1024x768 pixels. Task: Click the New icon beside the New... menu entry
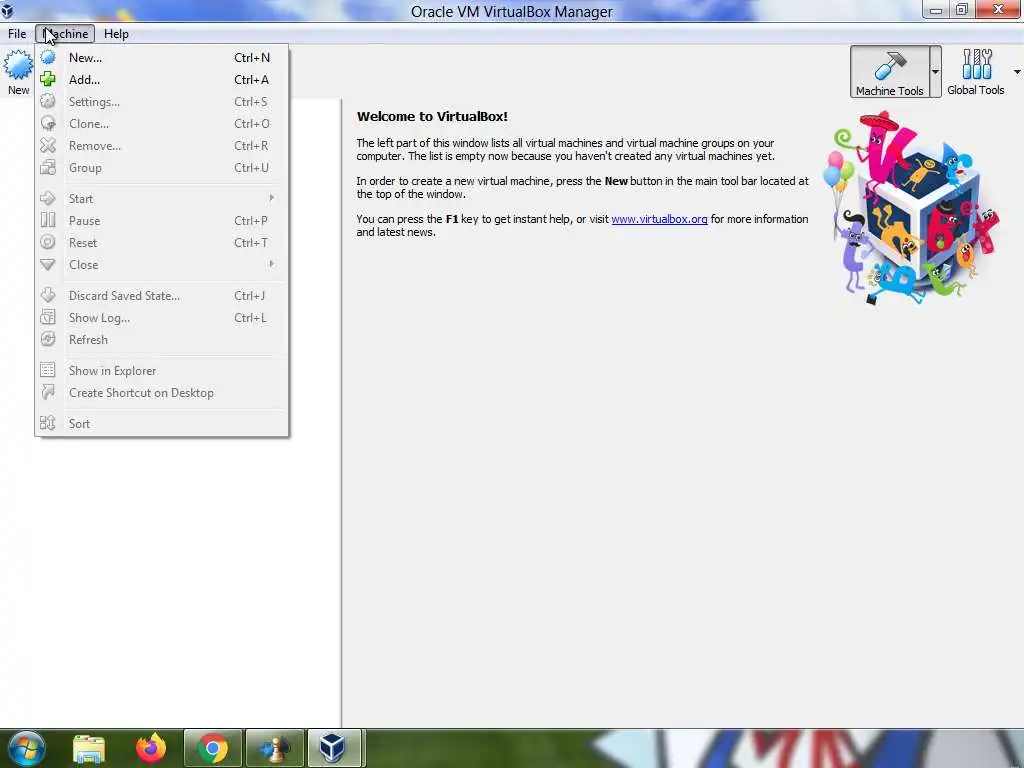tap(48, 57)
